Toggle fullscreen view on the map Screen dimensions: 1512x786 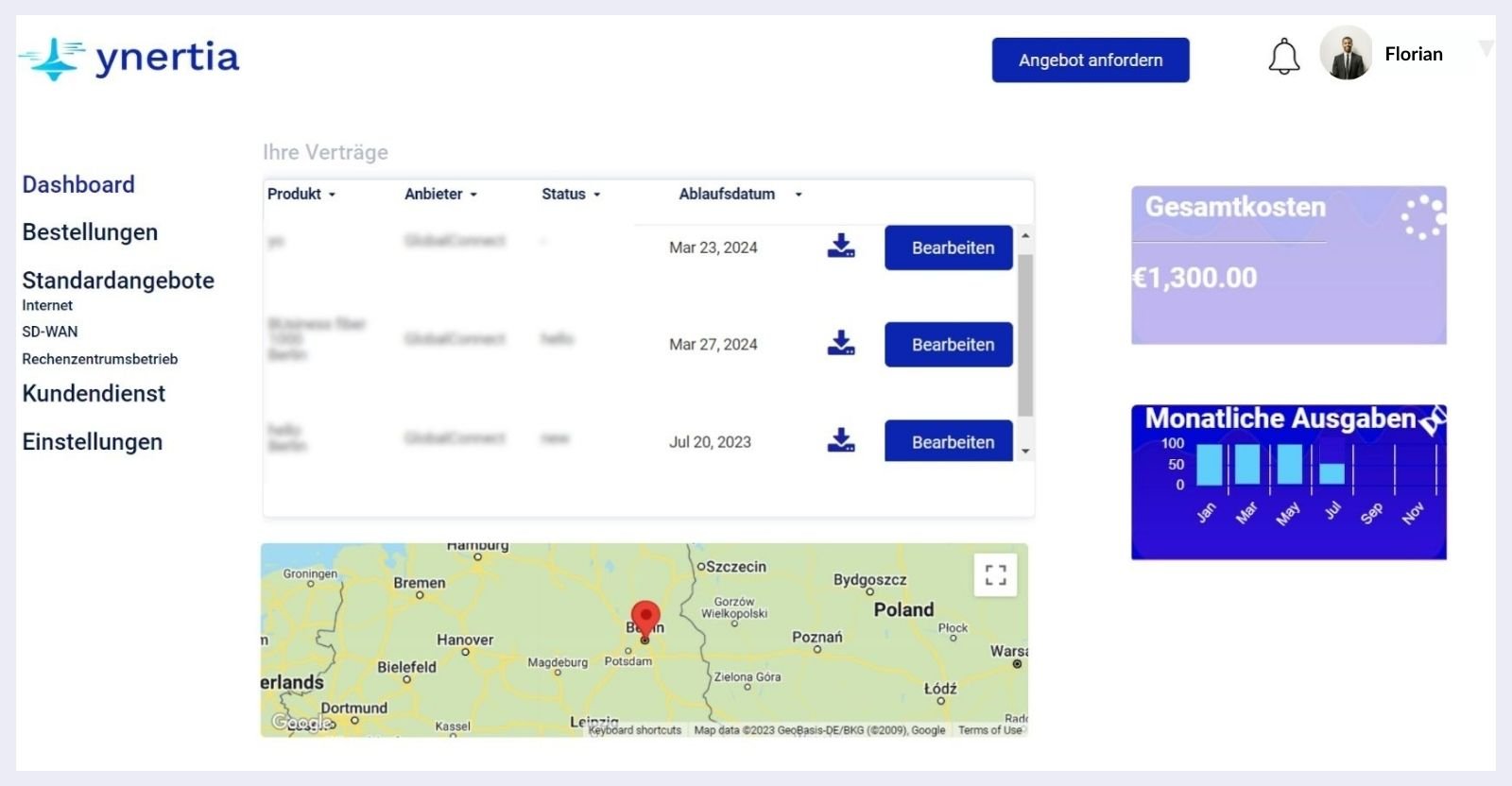(995, 574)
